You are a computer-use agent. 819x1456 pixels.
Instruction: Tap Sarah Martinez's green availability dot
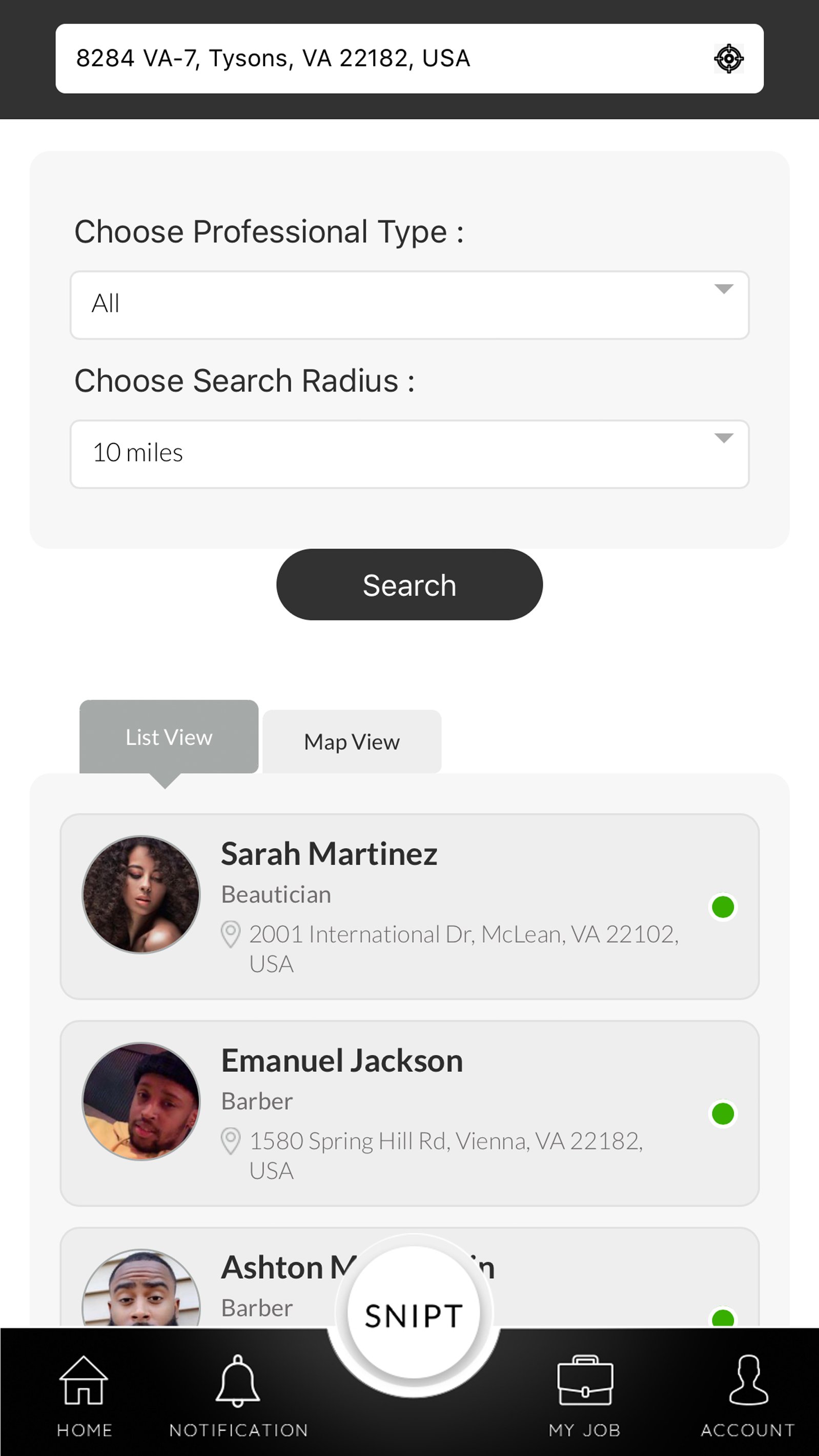point(722,907)
